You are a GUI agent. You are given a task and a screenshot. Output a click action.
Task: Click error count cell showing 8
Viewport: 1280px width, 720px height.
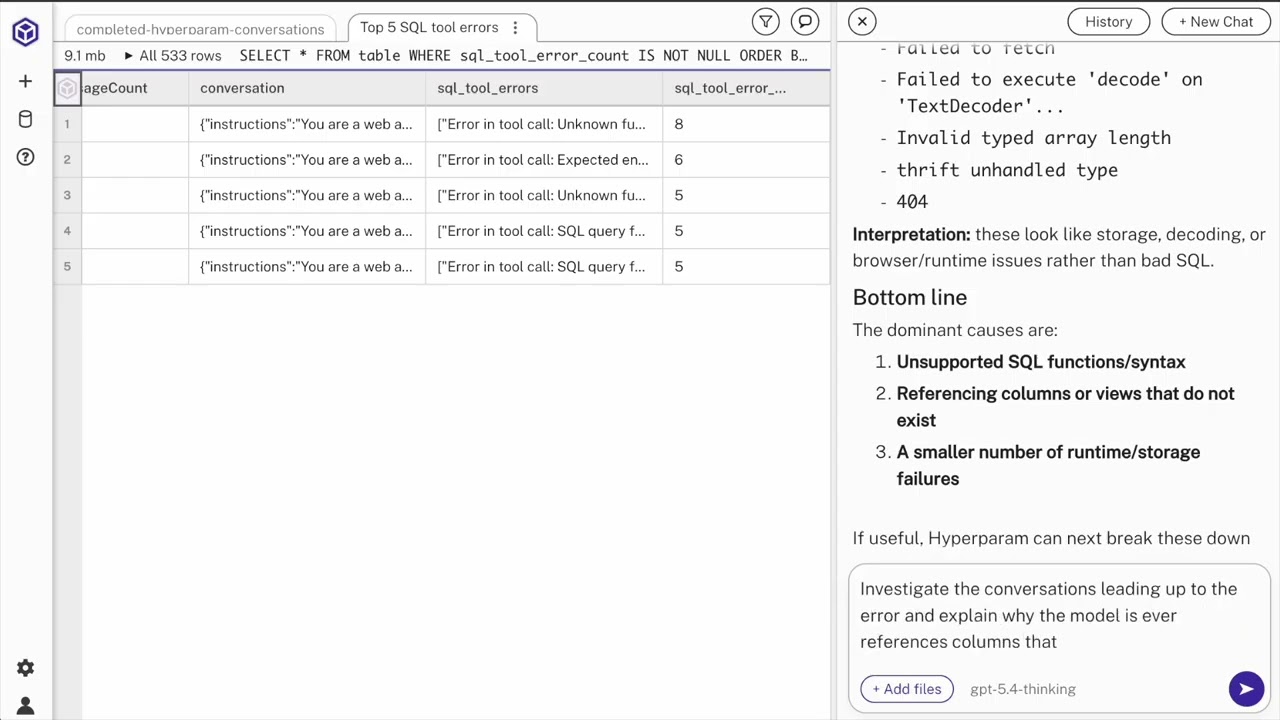pos(745,124)
